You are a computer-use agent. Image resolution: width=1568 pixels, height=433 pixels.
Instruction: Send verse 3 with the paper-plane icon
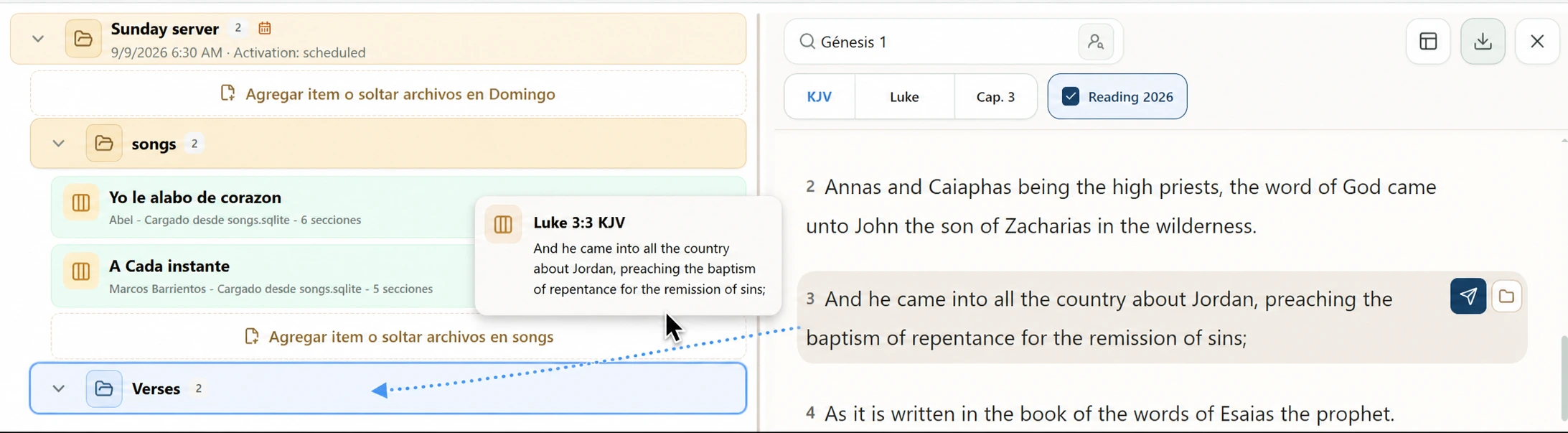(1468, 296)
